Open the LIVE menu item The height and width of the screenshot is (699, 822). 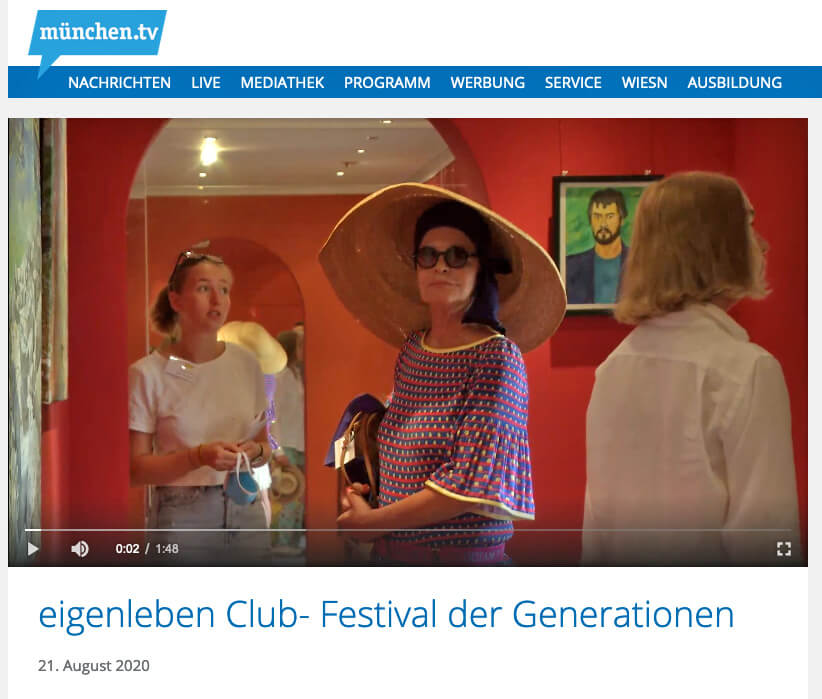tap(206, 82)
